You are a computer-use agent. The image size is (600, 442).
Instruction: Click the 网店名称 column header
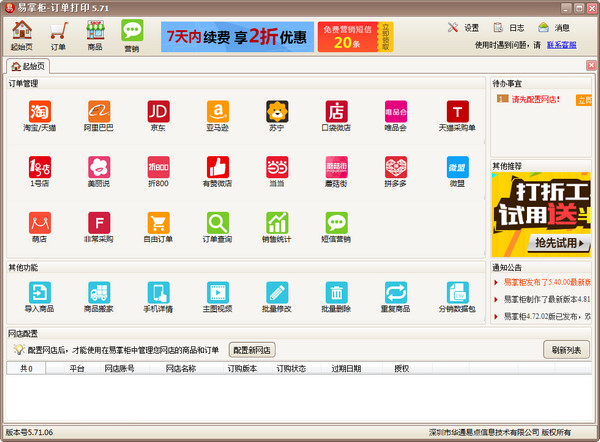[x=180, y=368]
